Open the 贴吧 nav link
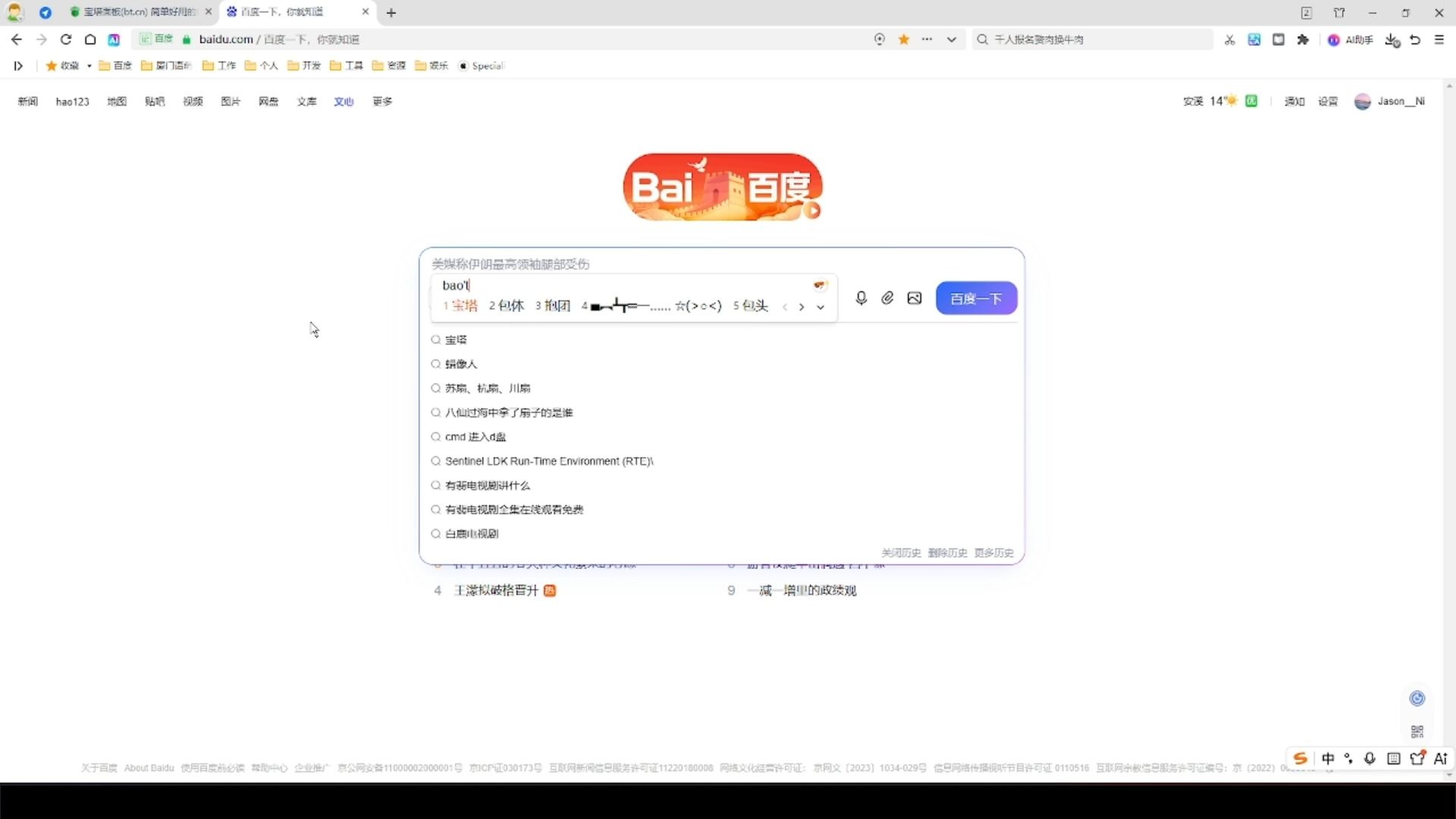 click(x=155, y=102)
